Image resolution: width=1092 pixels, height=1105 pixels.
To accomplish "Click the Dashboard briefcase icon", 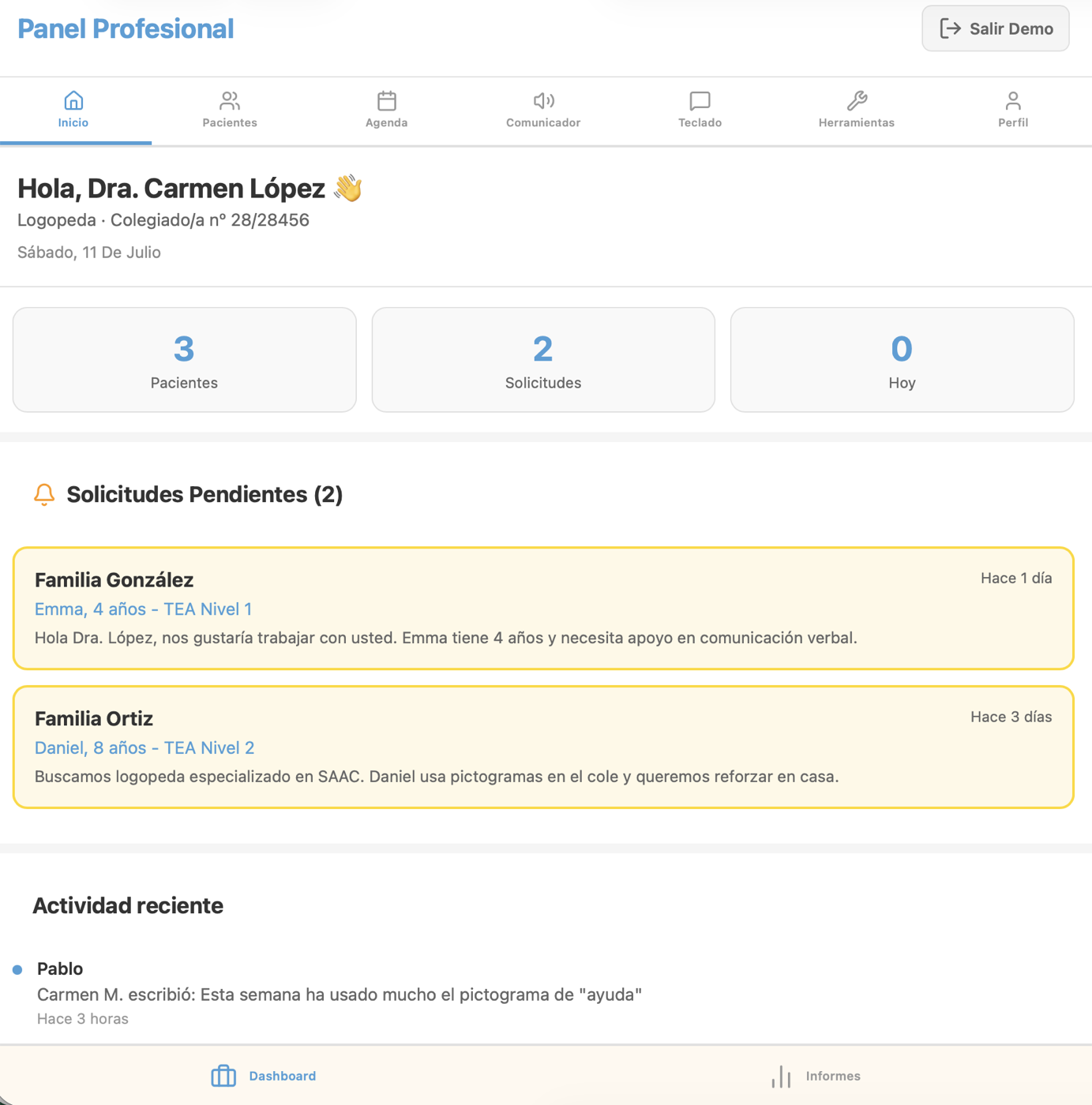I will pyautogui.click(x=223, y=1076).
